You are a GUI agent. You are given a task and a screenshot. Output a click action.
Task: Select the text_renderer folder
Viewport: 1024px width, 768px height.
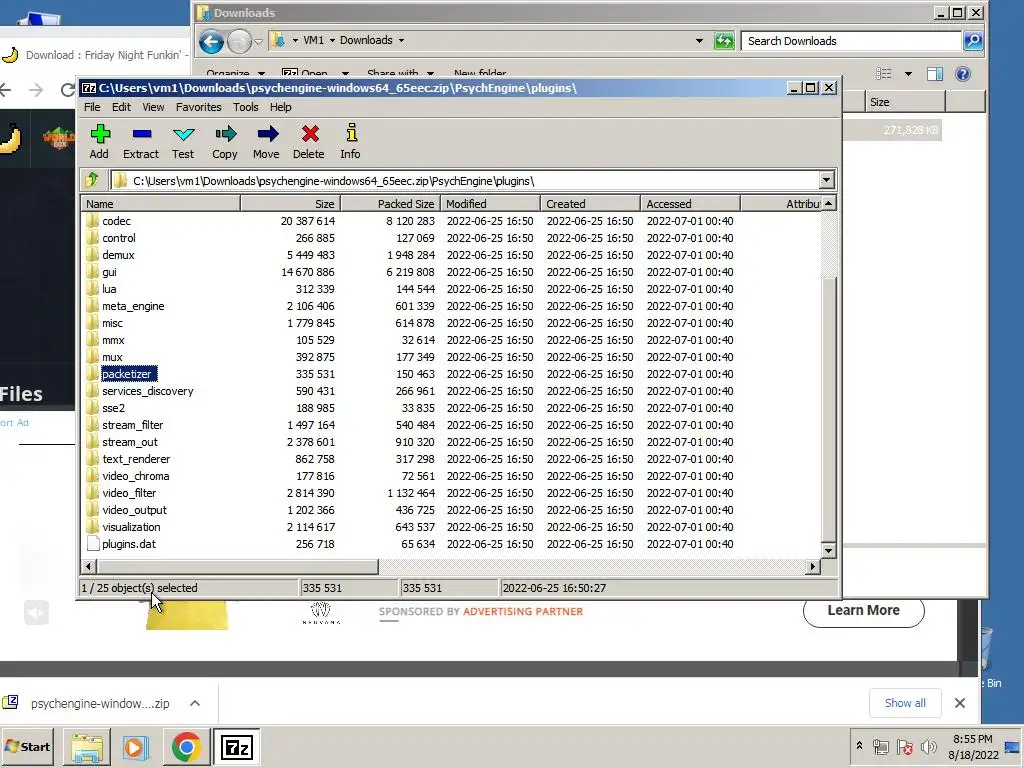[x=136, y=459]
